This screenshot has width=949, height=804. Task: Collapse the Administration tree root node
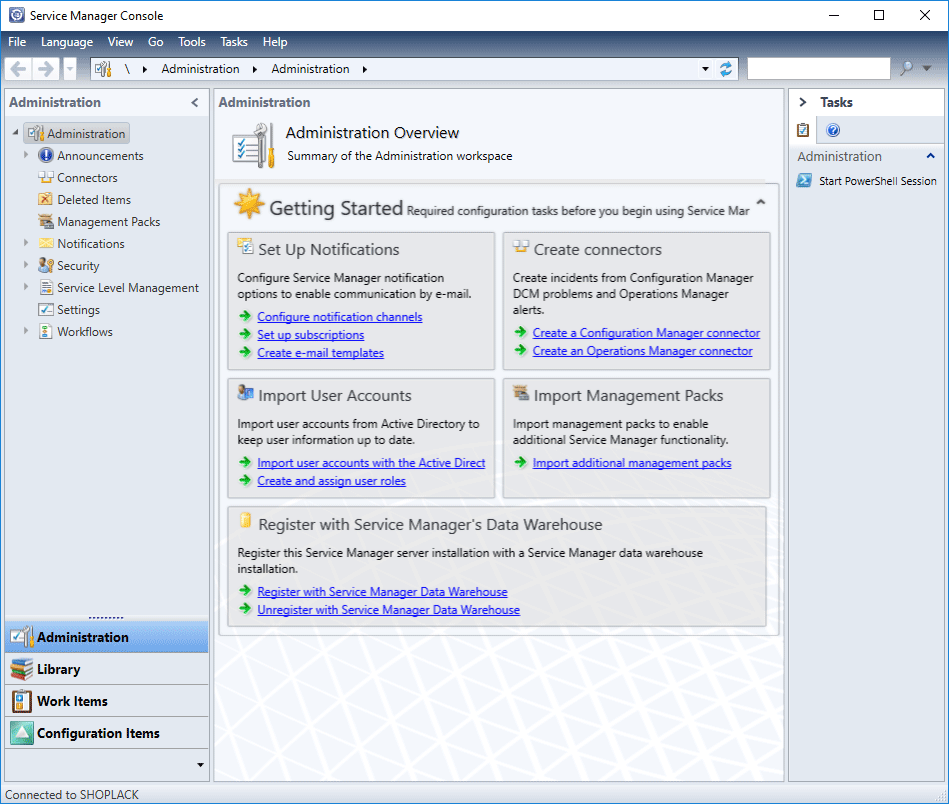[16, 133]
